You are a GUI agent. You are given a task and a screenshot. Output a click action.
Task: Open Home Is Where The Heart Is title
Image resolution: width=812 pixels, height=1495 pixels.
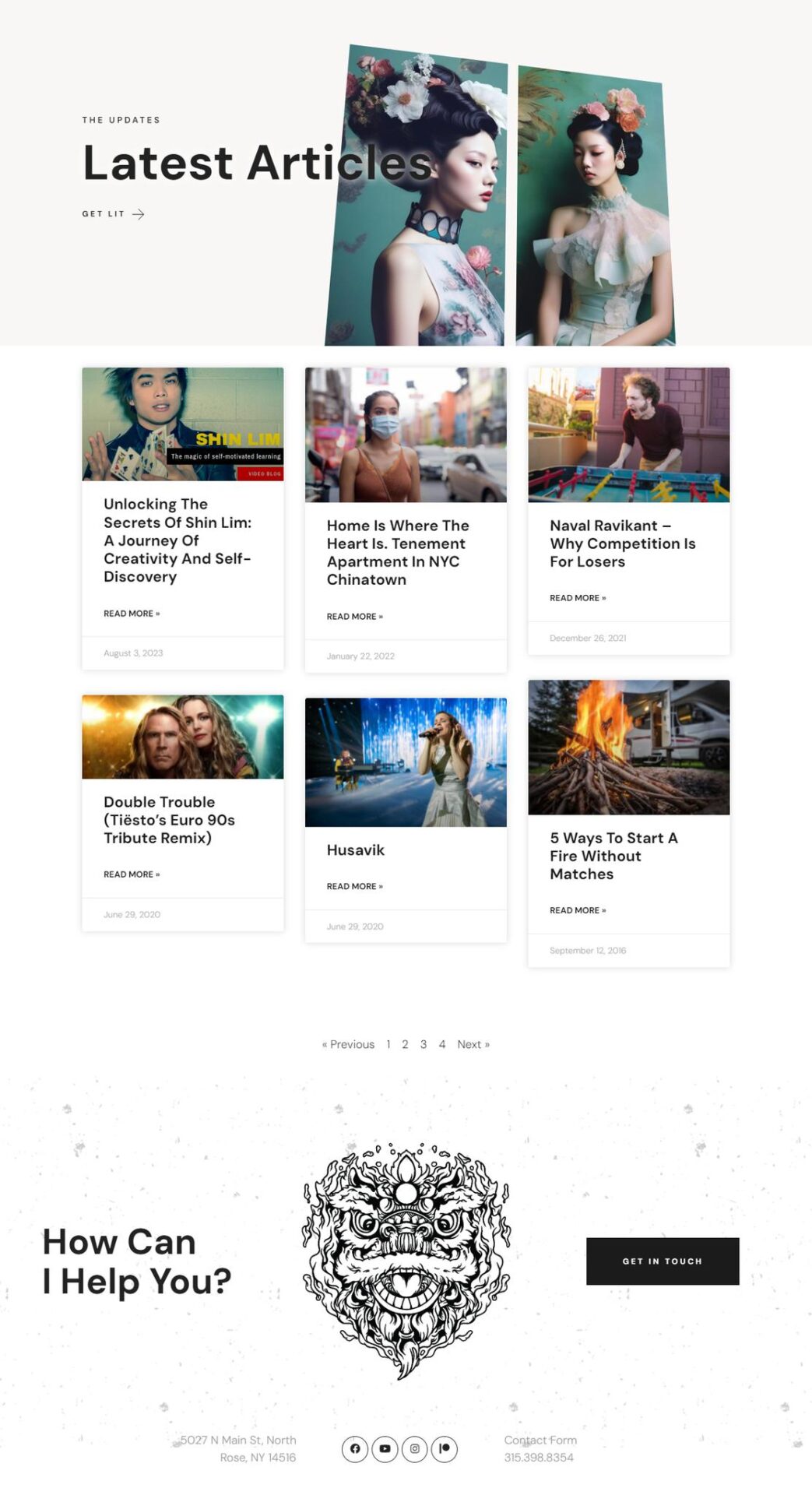(x=398, y=553)
